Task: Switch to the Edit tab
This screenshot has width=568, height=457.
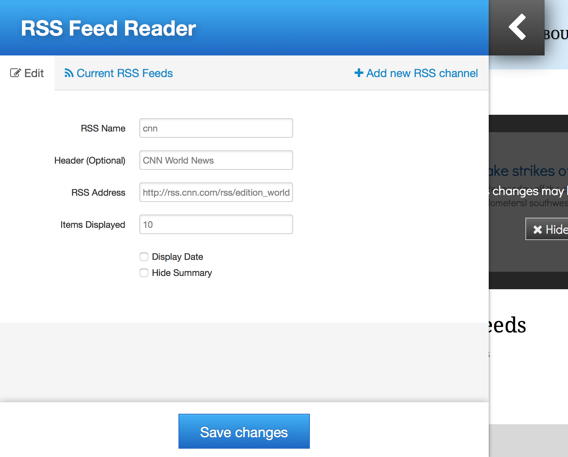Action: click(27, 73)
